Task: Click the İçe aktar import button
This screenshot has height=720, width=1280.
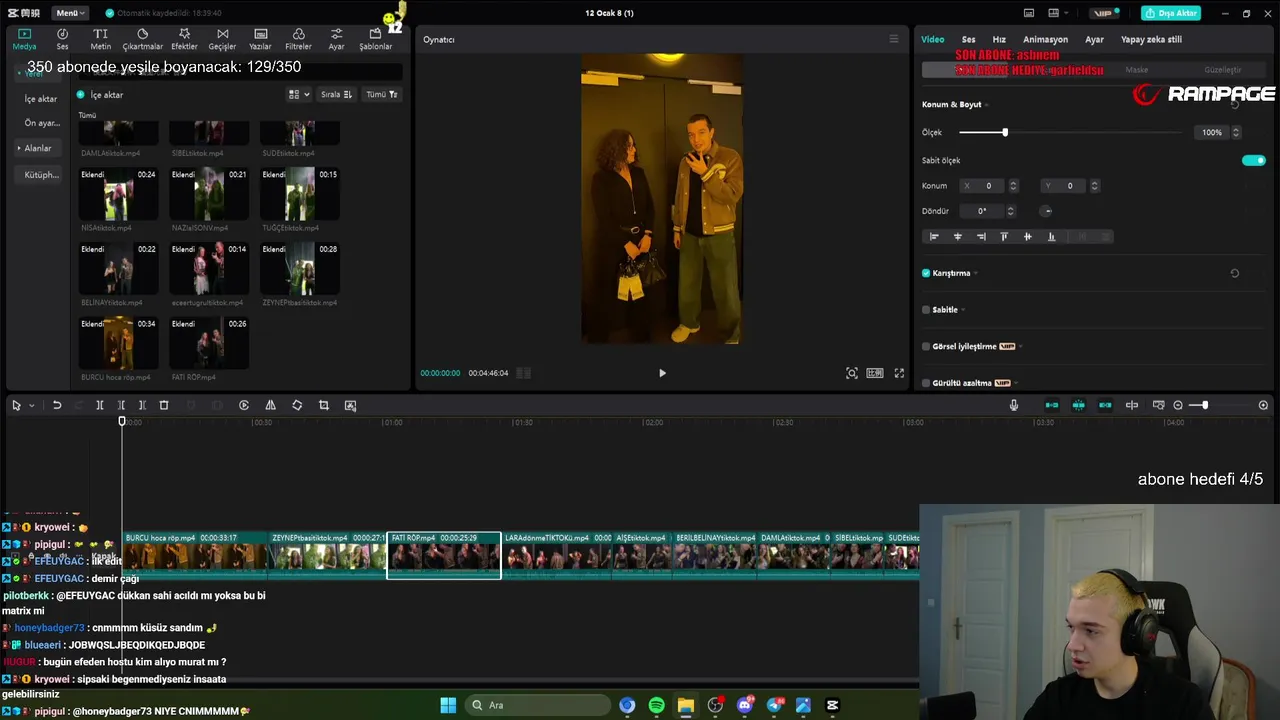Action: (100, 95)
